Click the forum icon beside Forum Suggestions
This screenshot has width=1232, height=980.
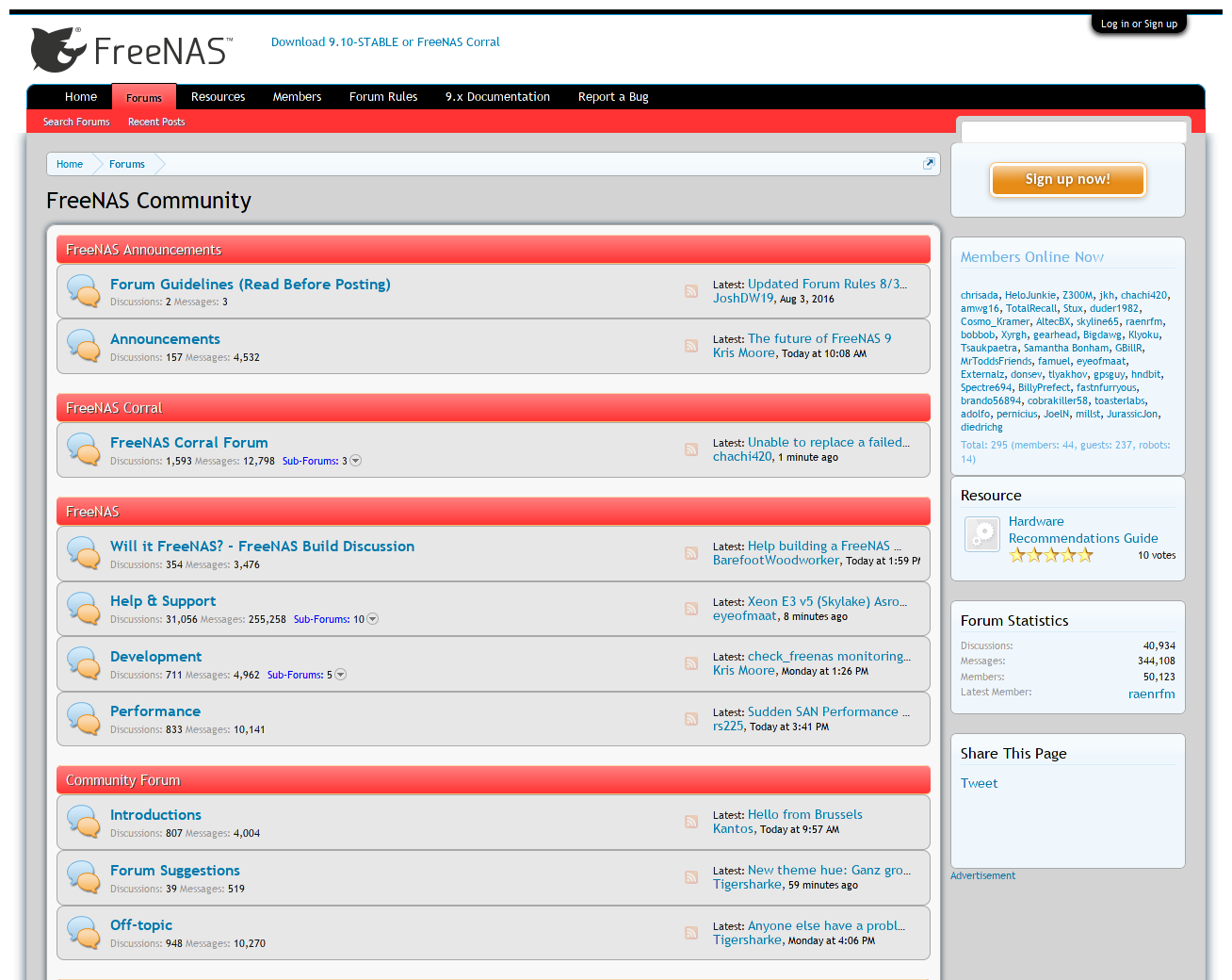[84, 877]
